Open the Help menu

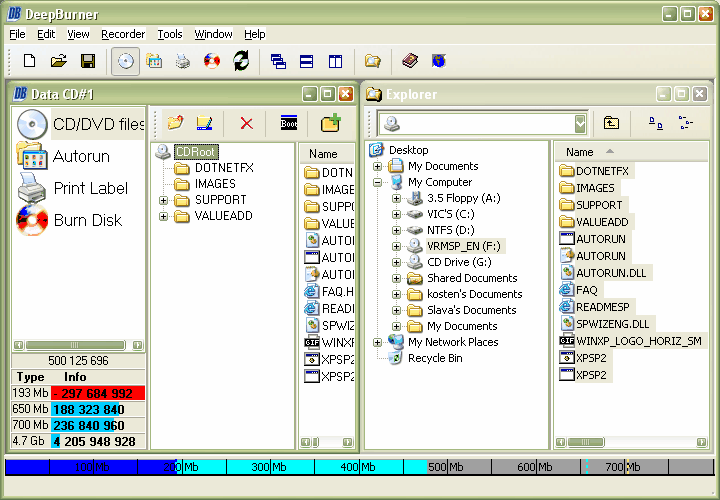coord(254,34)
